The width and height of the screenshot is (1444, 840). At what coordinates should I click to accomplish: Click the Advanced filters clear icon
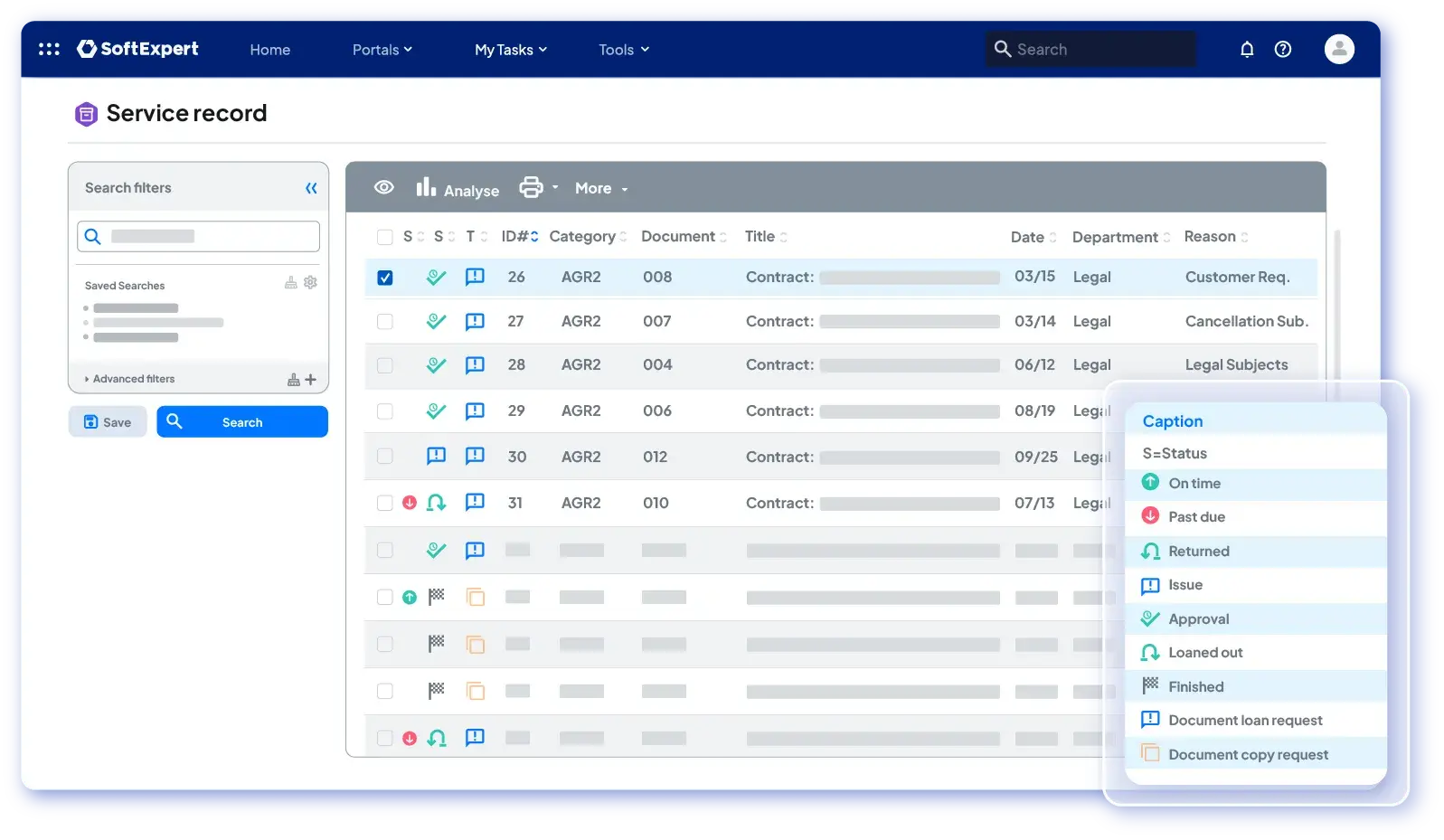pos(293,380)
